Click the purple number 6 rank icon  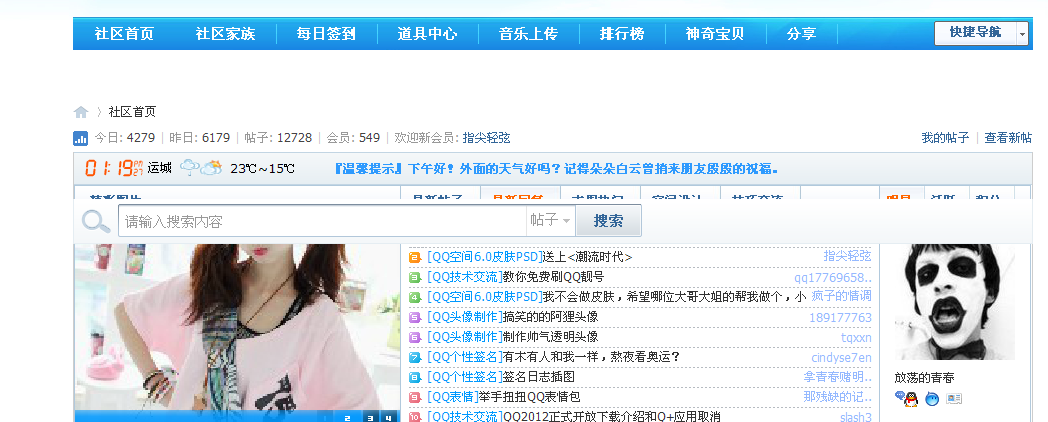pos(414,337)
